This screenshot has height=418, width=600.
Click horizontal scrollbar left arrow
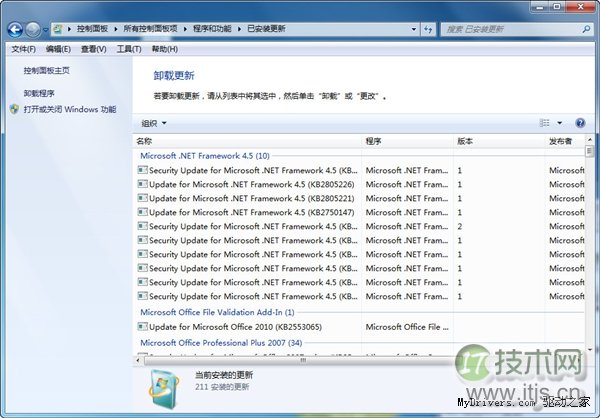(138, 361)
